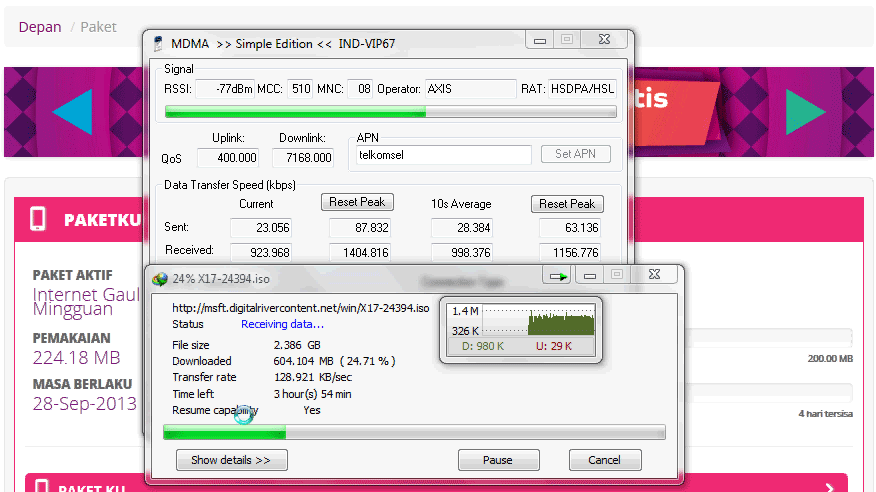Click the left blue carousel arrow

pos(73,112)
